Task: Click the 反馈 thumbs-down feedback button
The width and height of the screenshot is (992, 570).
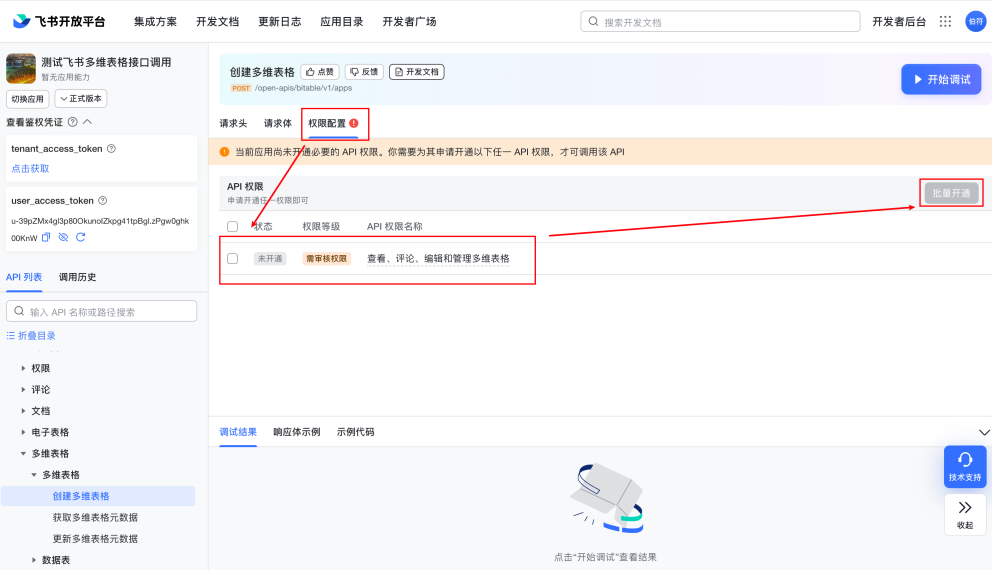Action: [x=364, y=72]
